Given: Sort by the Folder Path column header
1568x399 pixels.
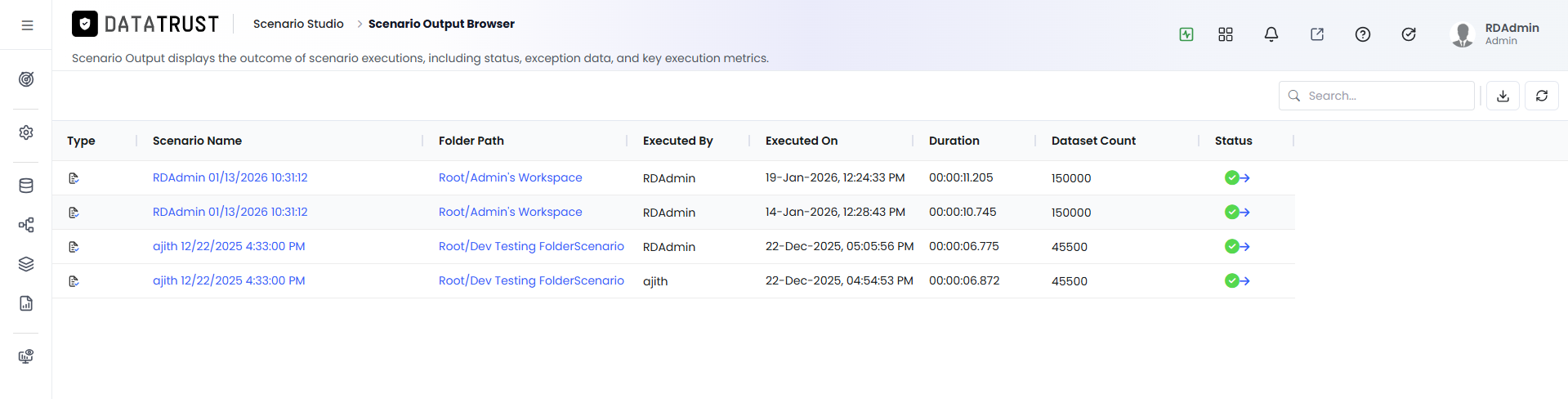Looking at the screenshot, I should pos(471,141).
